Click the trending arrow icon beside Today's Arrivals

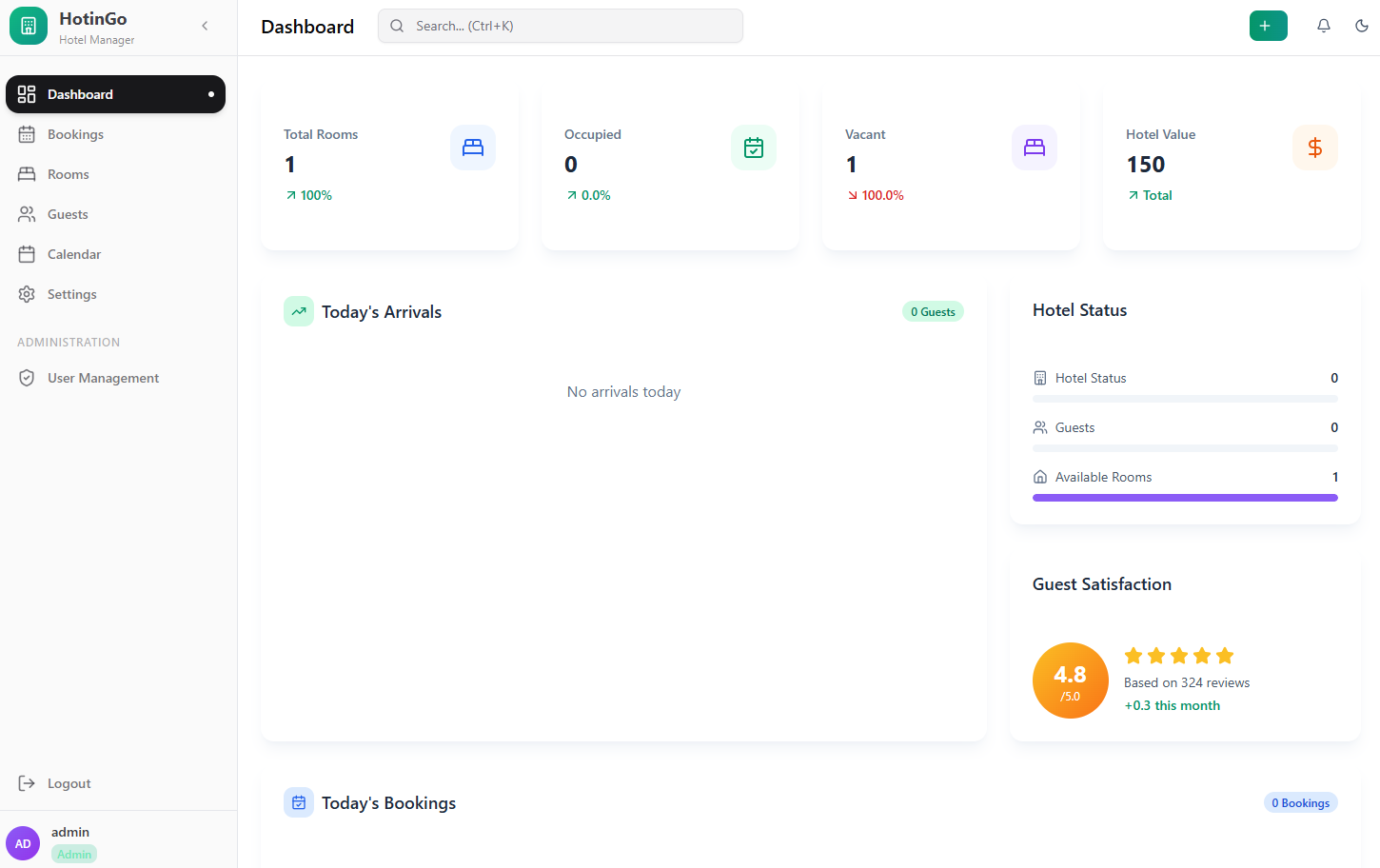point(298,311)
